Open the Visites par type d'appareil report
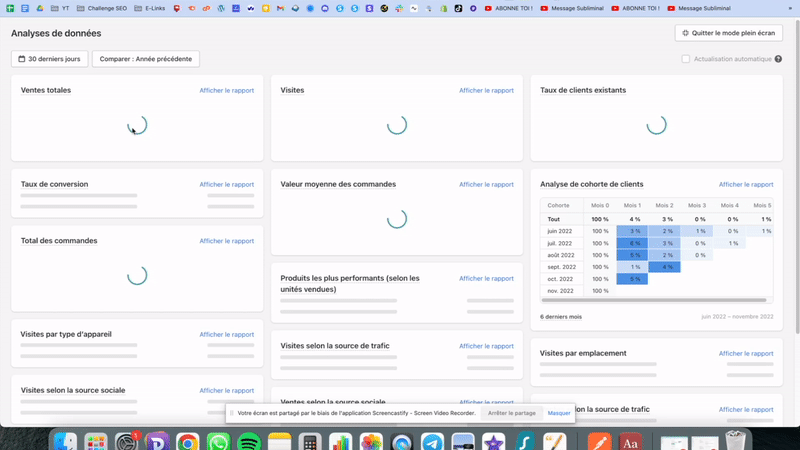The image size is (800, 450). 227,334
